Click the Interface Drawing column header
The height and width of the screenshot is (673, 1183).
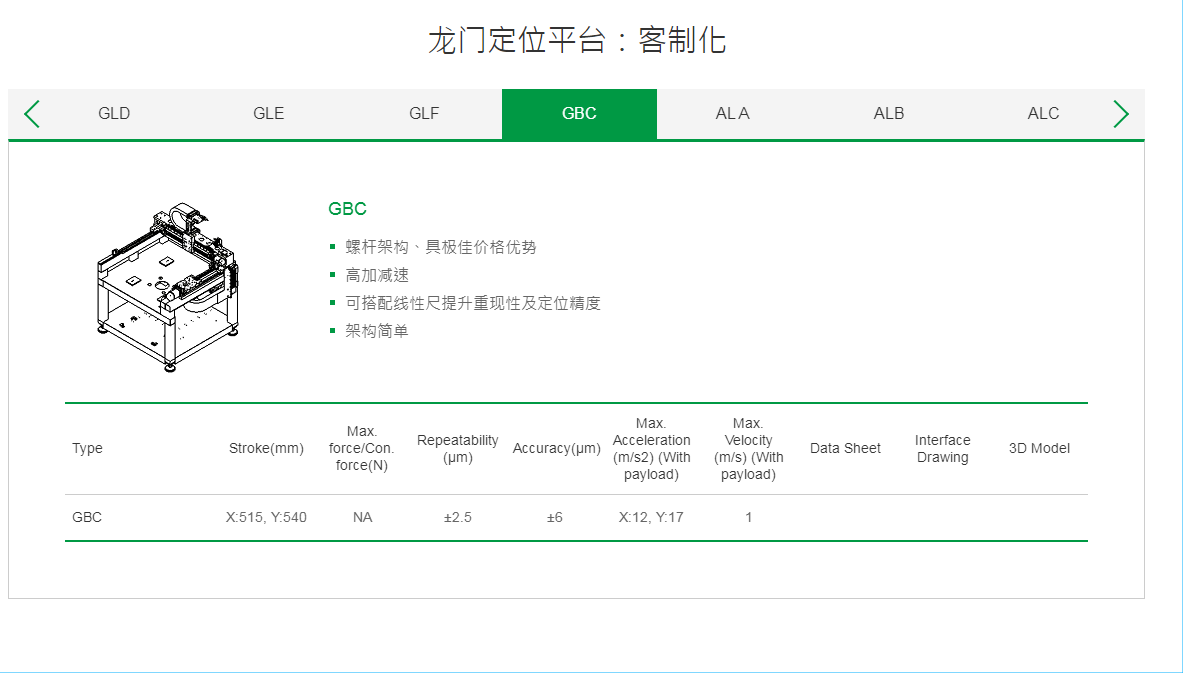(942, 448)
